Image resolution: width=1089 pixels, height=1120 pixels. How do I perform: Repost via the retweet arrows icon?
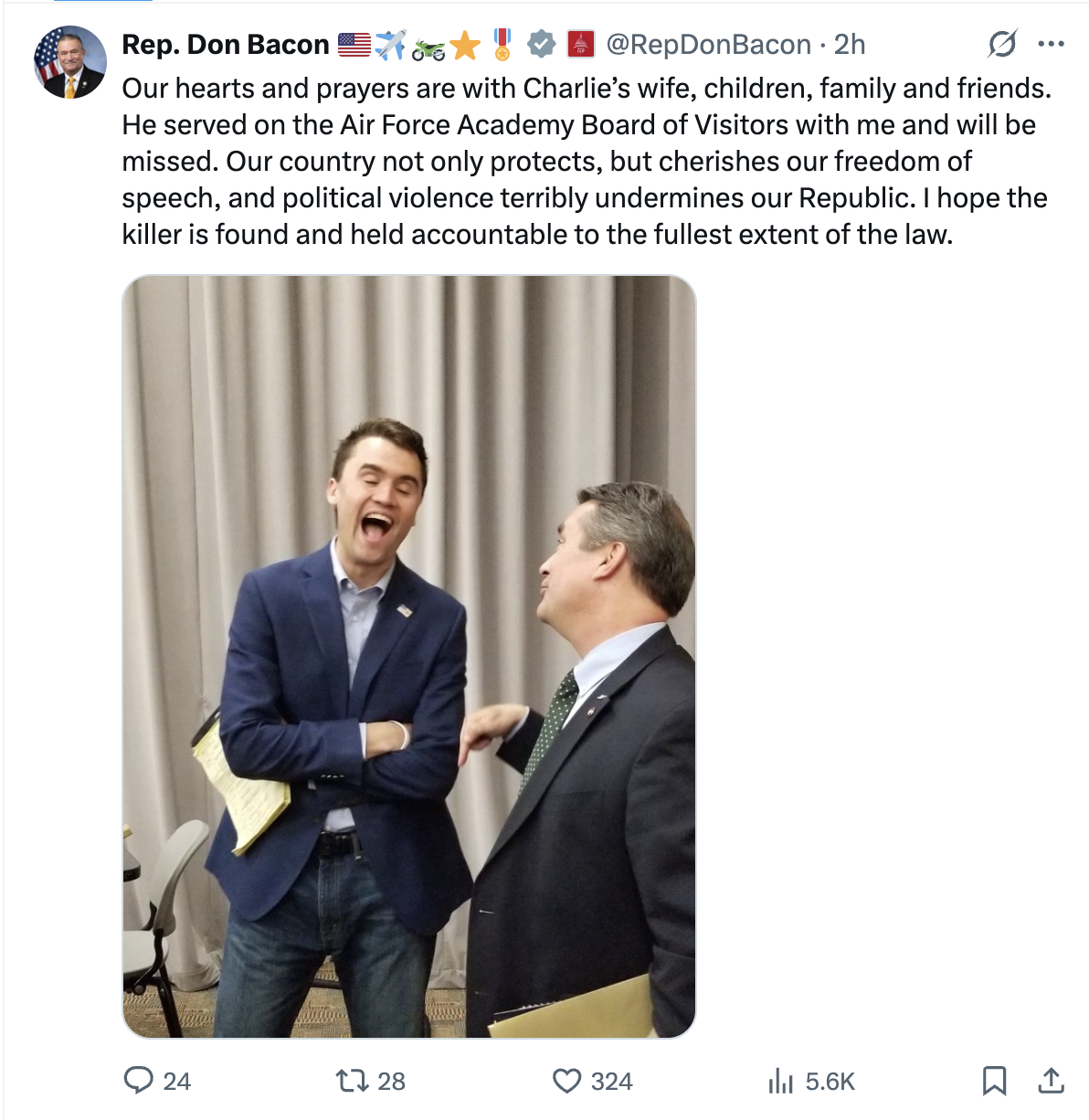tap(352, 1081)
